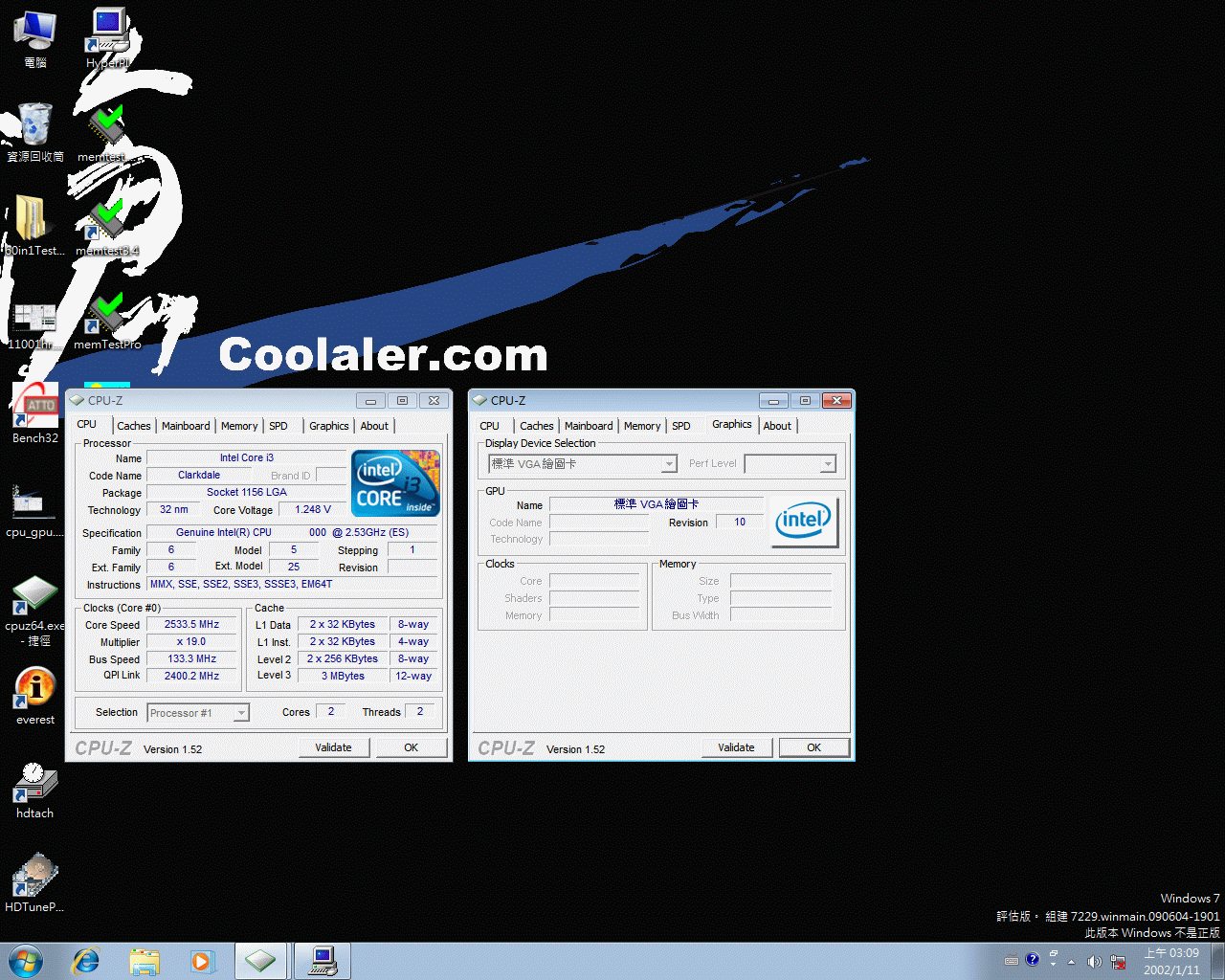Show hidden tray icons arrow

(1071, 961)
